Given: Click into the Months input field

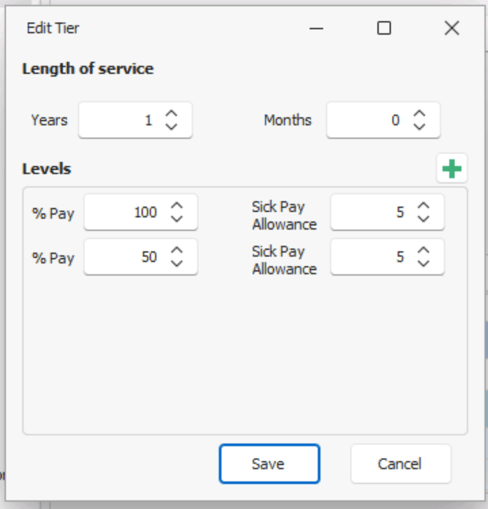Looking at the screenshot, I should (x=369, y=120).
